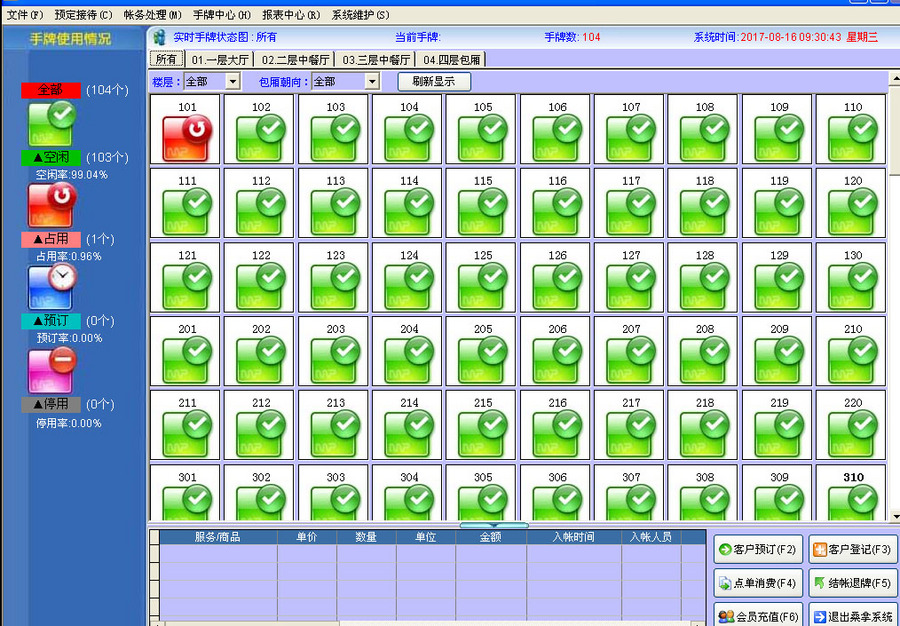Click the pink disabled status icon

click(52, 370)
